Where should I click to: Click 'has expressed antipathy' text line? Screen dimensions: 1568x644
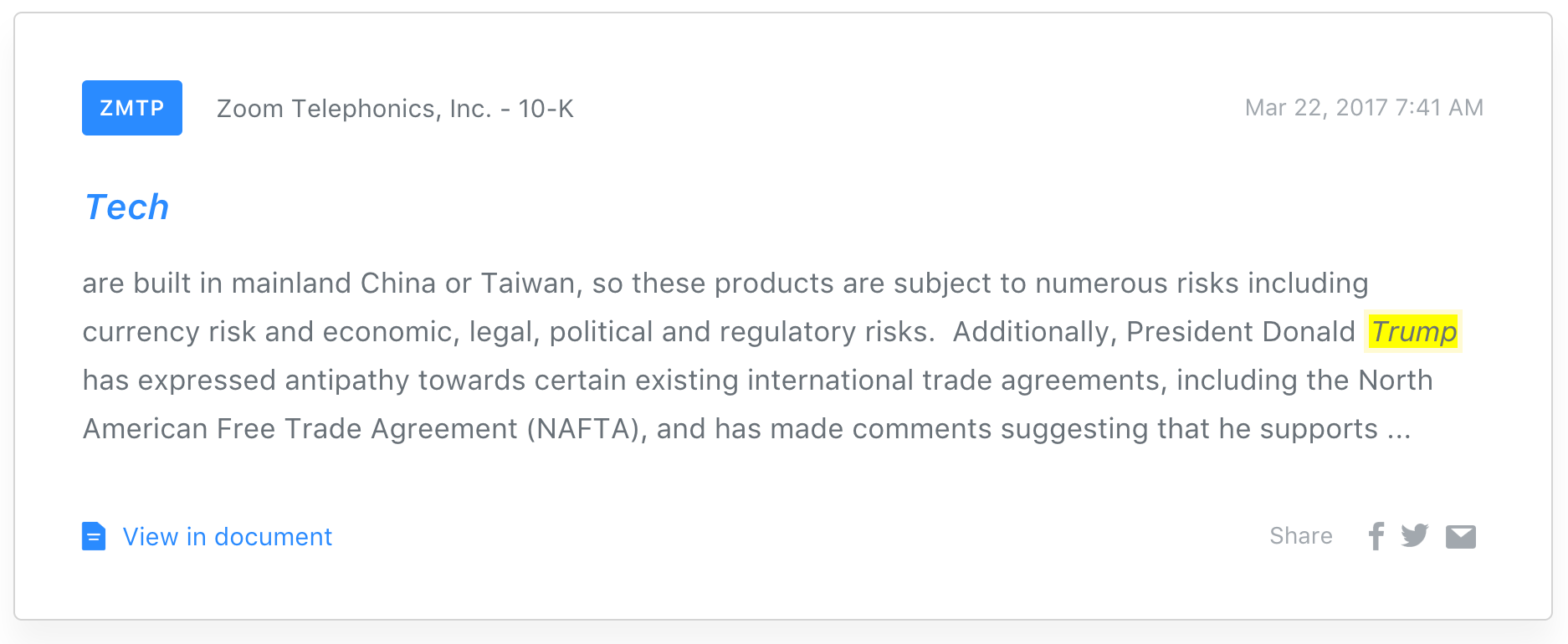246,381
